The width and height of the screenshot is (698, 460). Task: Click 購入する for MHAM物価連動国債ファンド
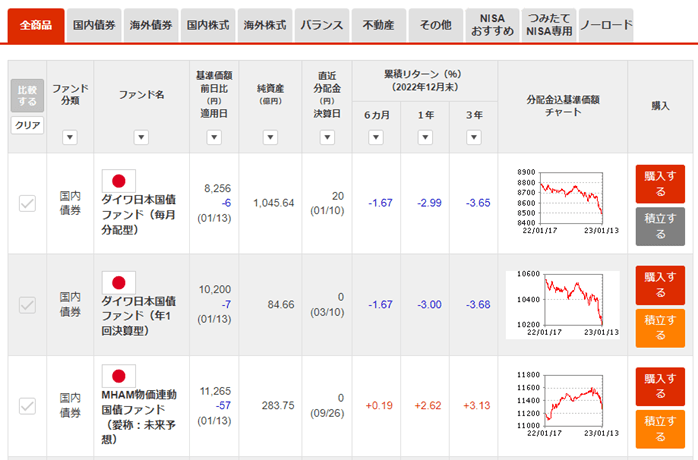[660, 386]
